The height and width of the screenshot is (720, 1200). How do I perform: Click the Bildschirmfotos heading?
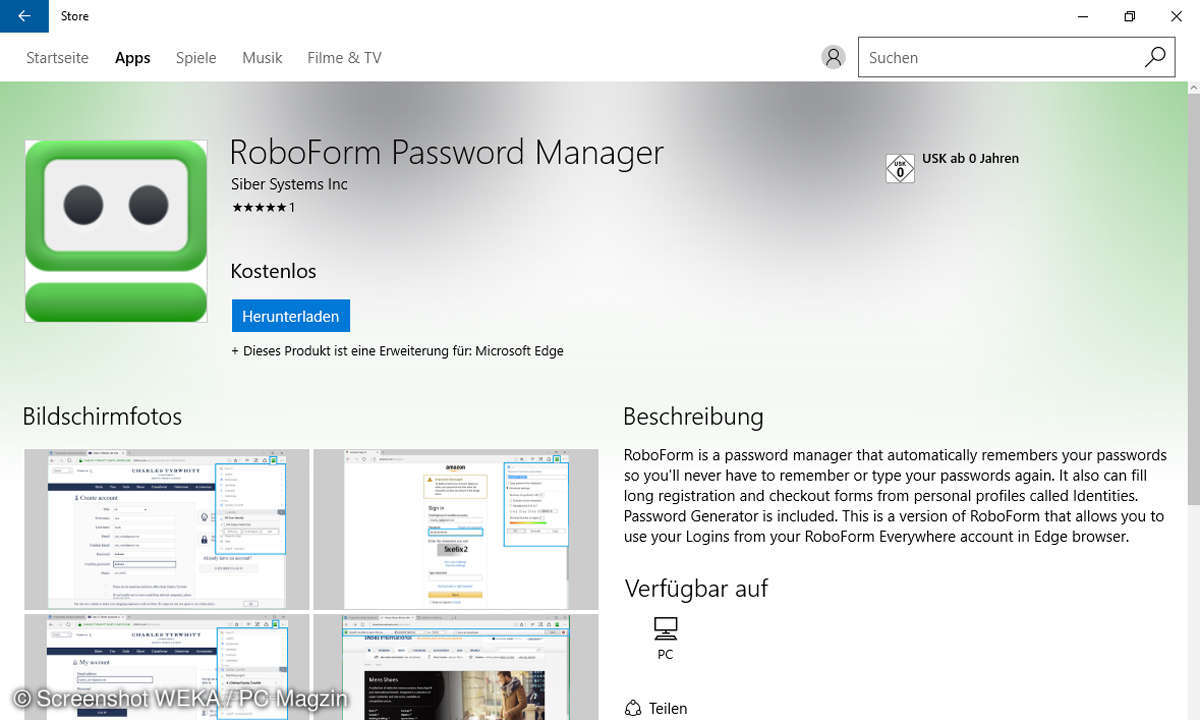[102, 416]
